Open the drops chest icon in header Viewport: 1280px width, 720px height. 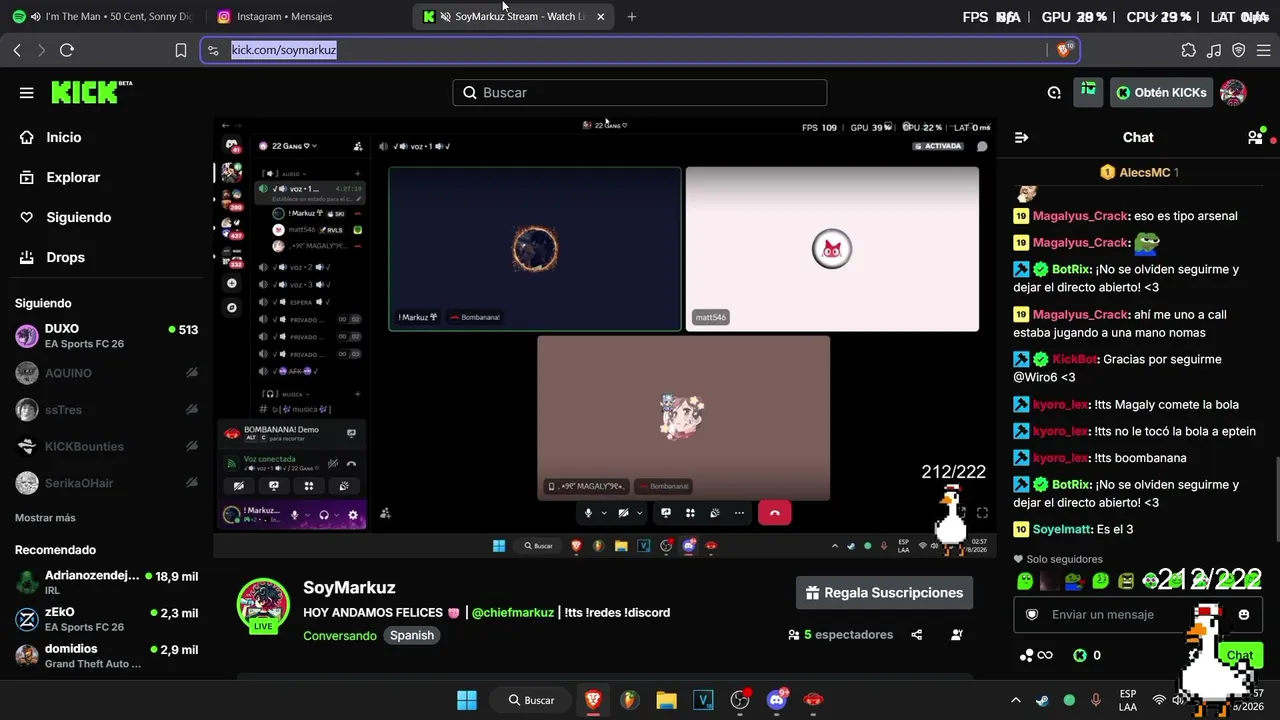pos(1088,92)
